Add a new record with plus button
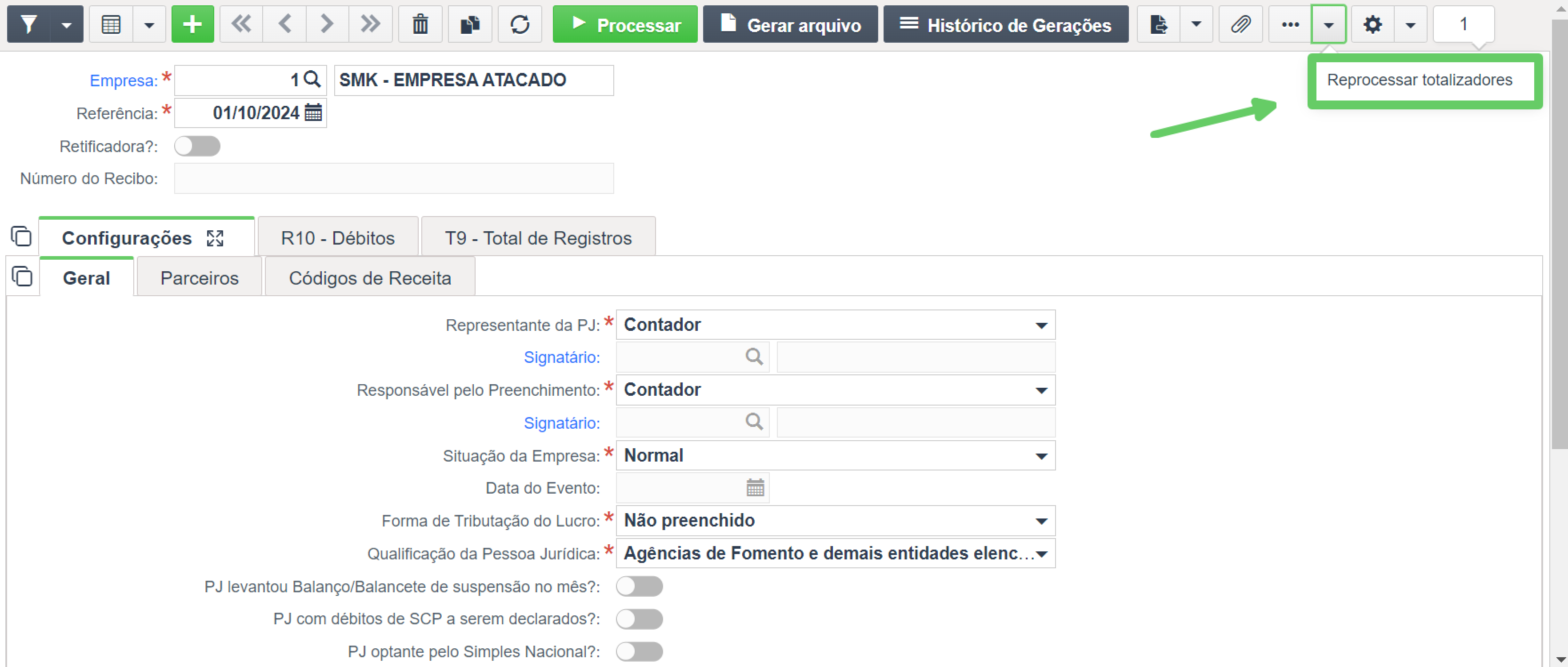Screen dimensions: 1568x667 192,24
